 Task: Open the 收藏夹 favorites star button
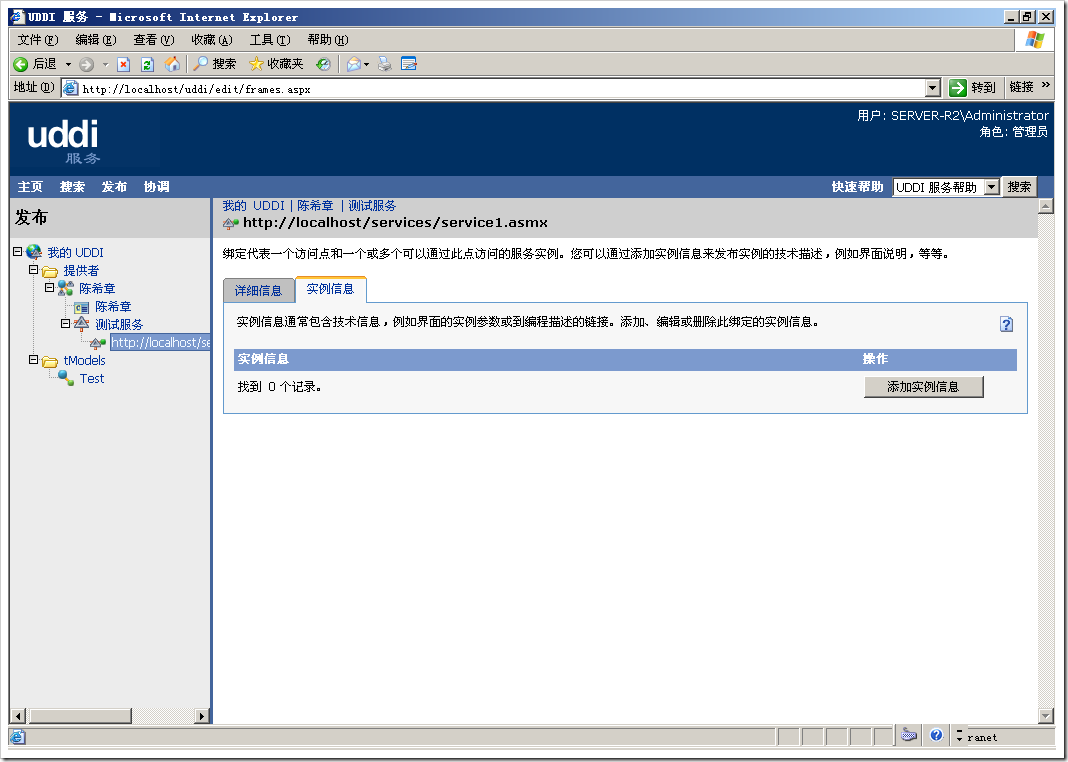(276, 64)
